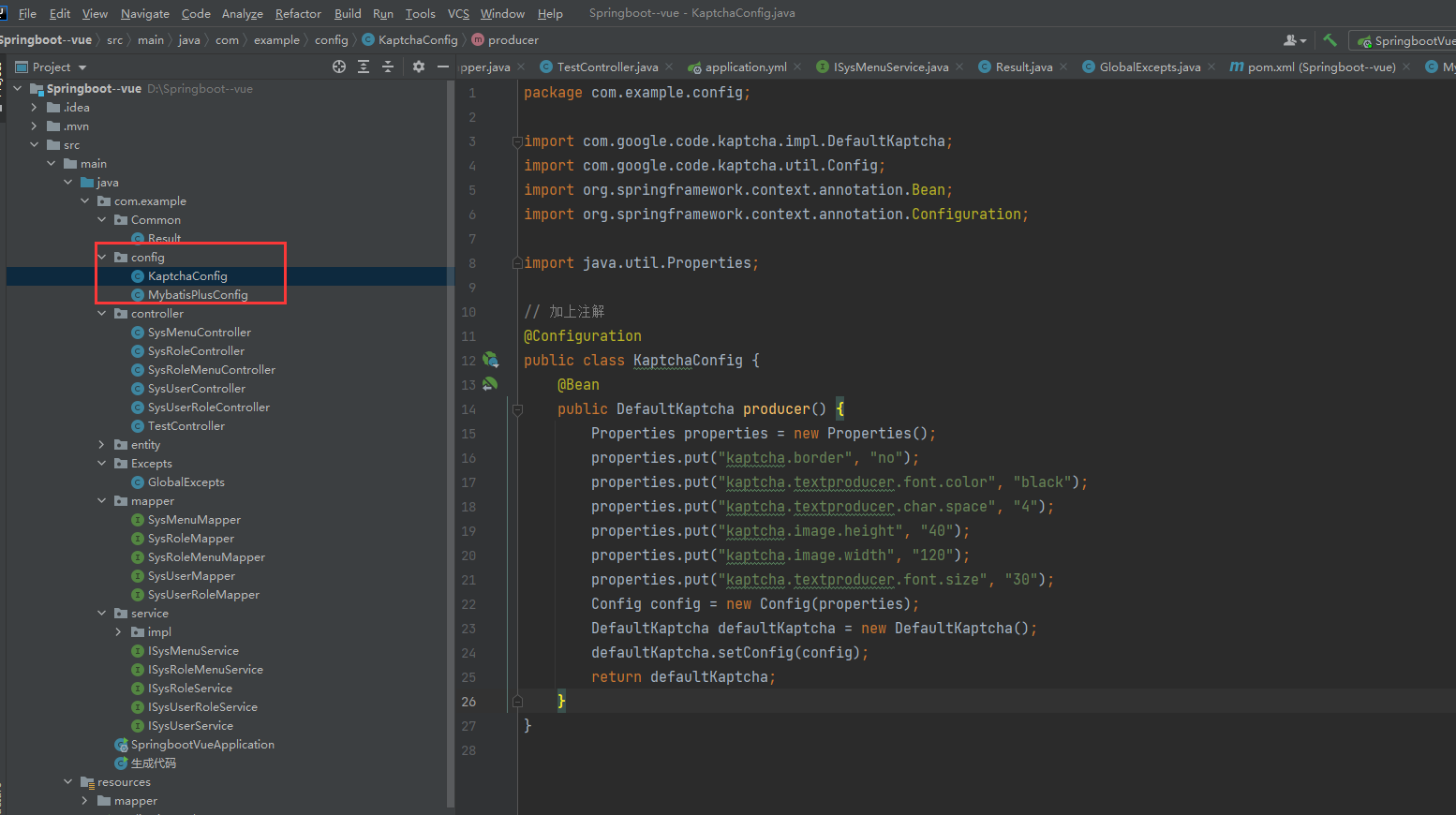1456x815 pixels.
Task: Expand the impl package
Action: click(118, 631)
